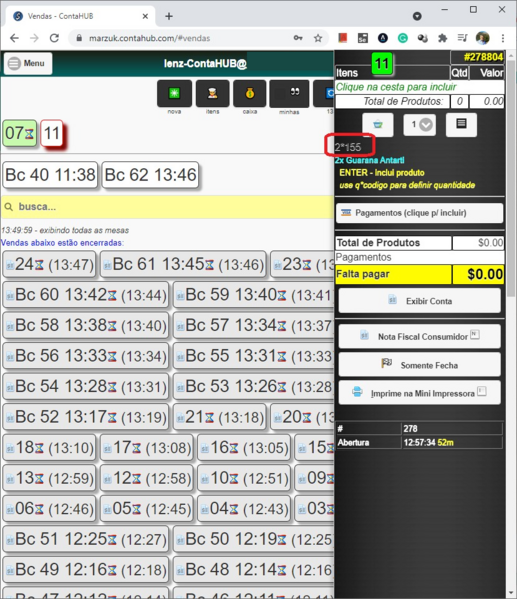This screenshot has height=599, width=517.
Task: Close the Vendas - ContaHUB tab
Action: point(145,16)
